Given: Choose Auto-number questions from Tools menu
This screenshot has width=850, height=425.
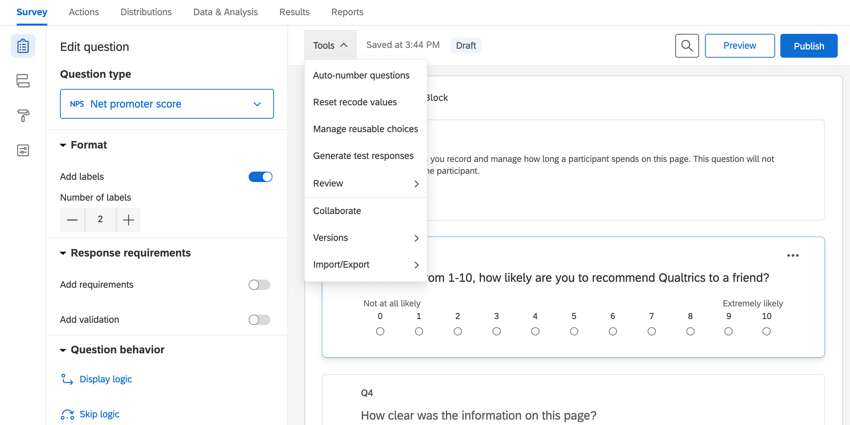Looking at the screenshot, I should point(366,75).
